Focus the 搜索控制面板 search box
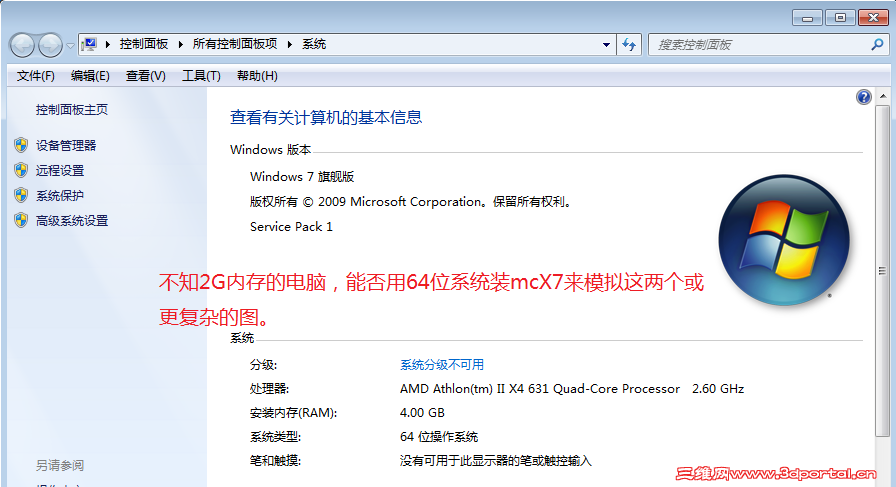896x487 pixels. point(760,45)
